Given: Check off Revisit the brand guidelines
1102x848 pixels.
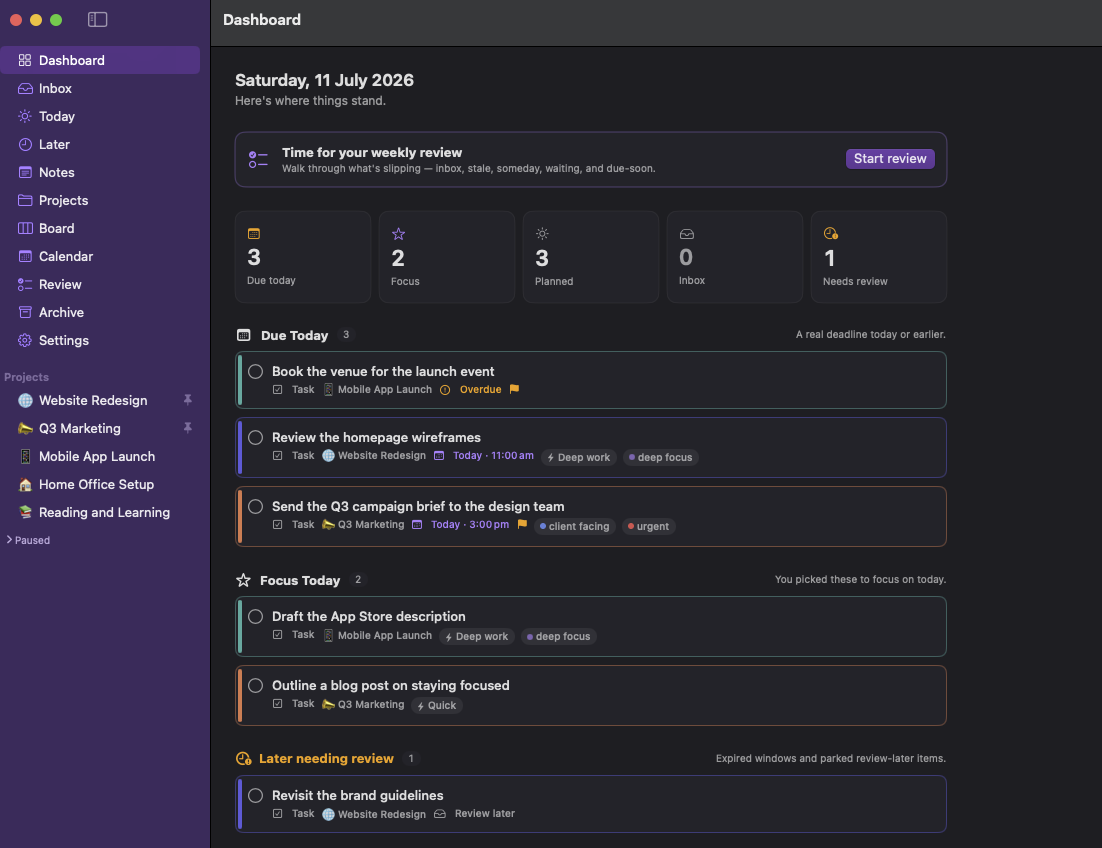Looking at the screenshot, I should (256, 795).
